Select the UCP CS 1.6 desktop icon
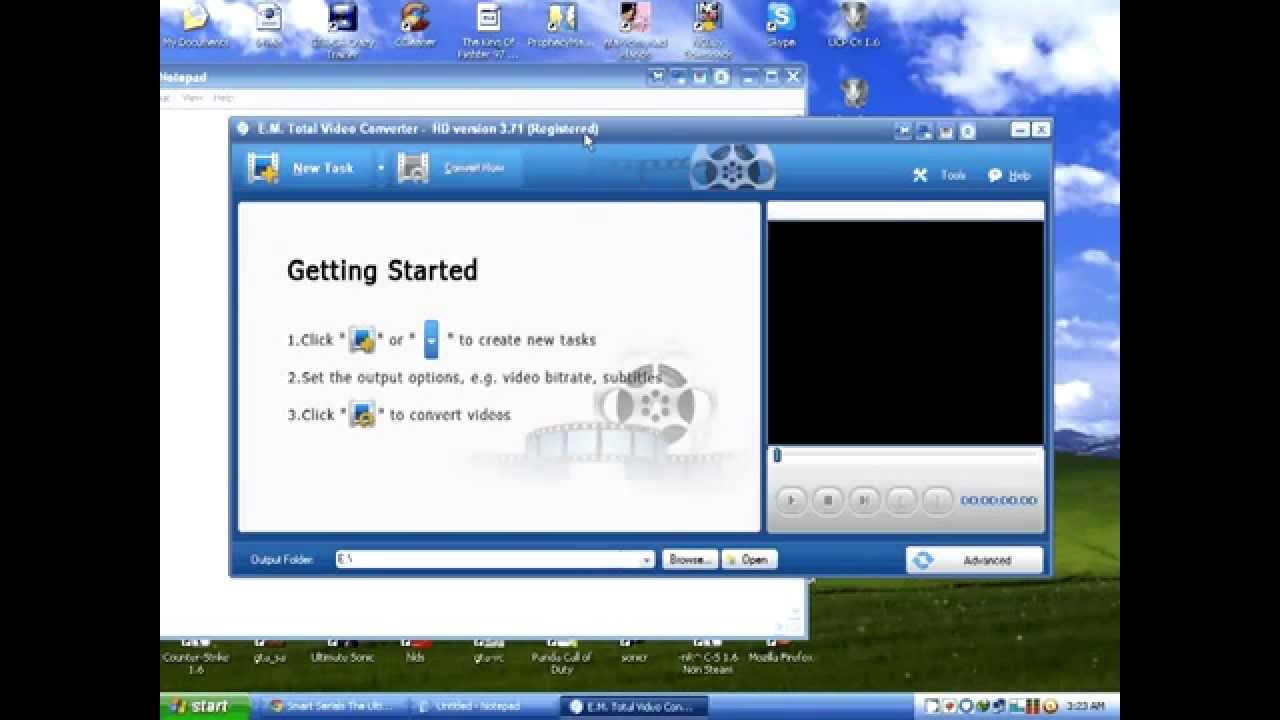 pyautogui.click(x=853, y=26)
